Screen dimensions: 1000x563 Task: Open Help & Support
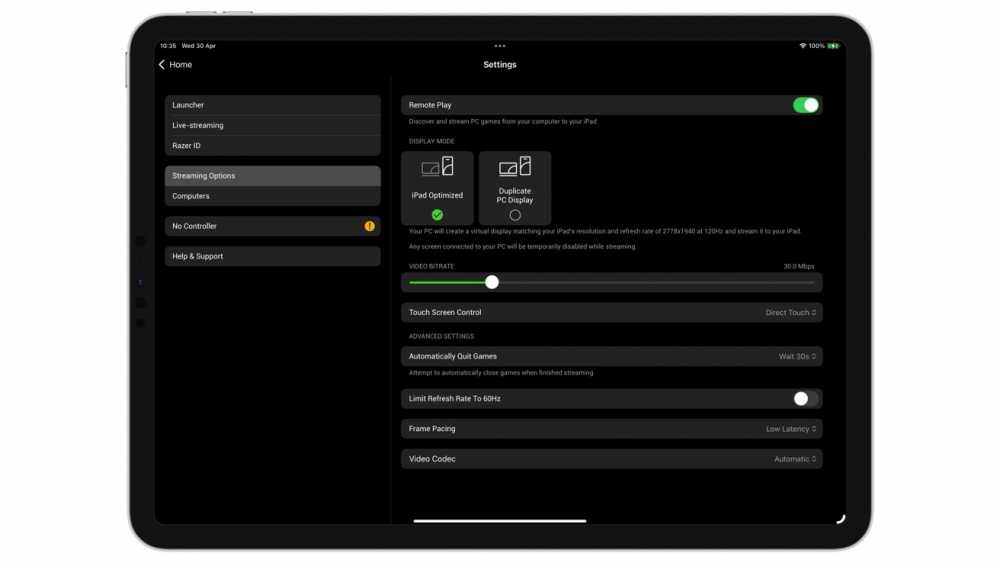272,256
